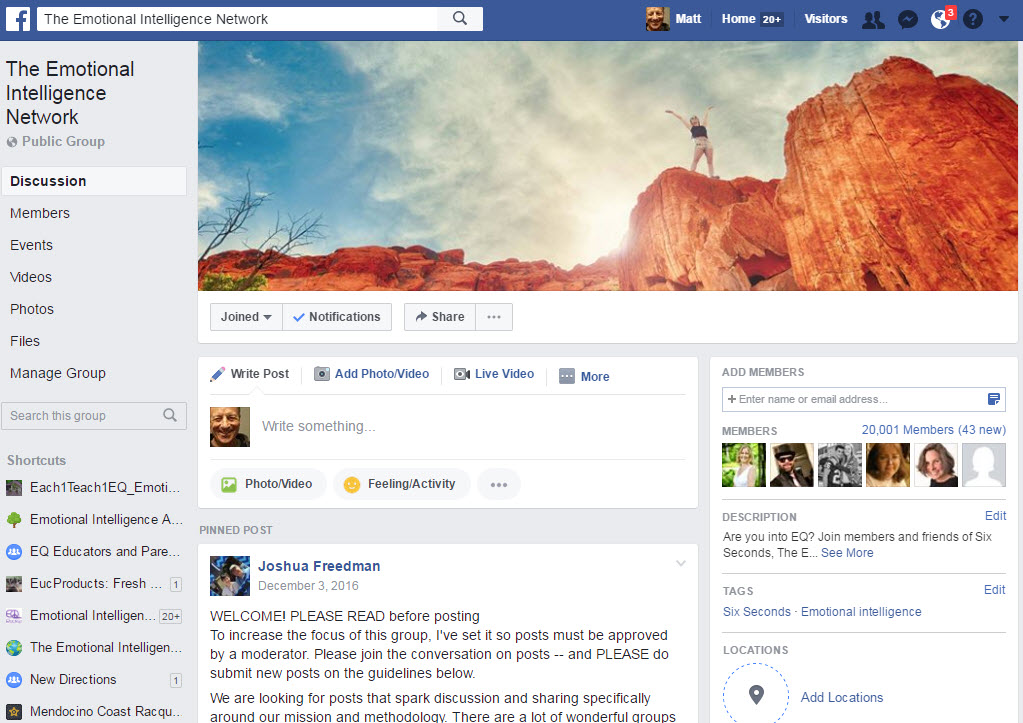Click the Share button
The image size is (1023, 723).
click(x=440, y=317)
